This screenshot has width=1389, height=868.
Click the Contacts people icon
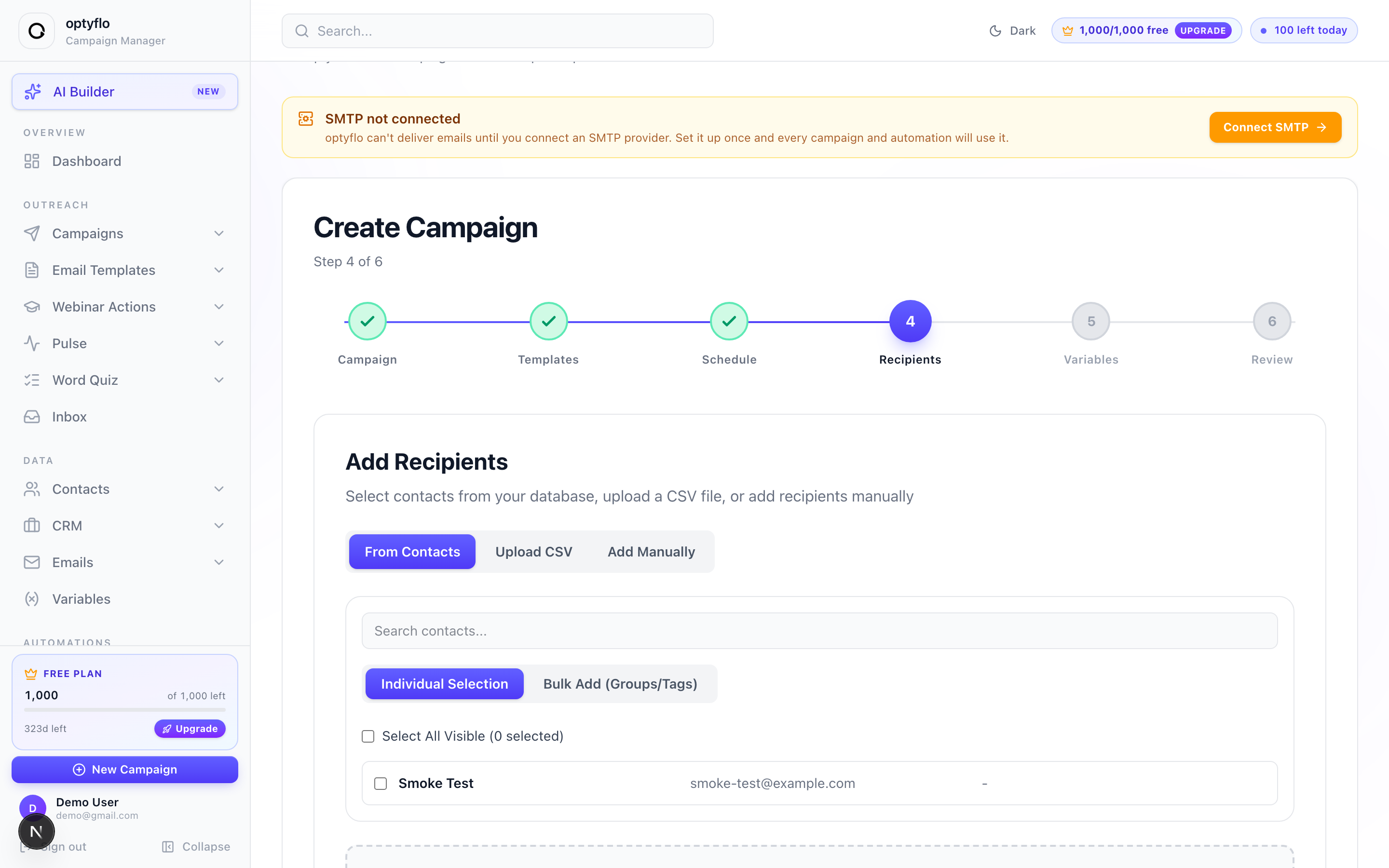pos(31,489)
